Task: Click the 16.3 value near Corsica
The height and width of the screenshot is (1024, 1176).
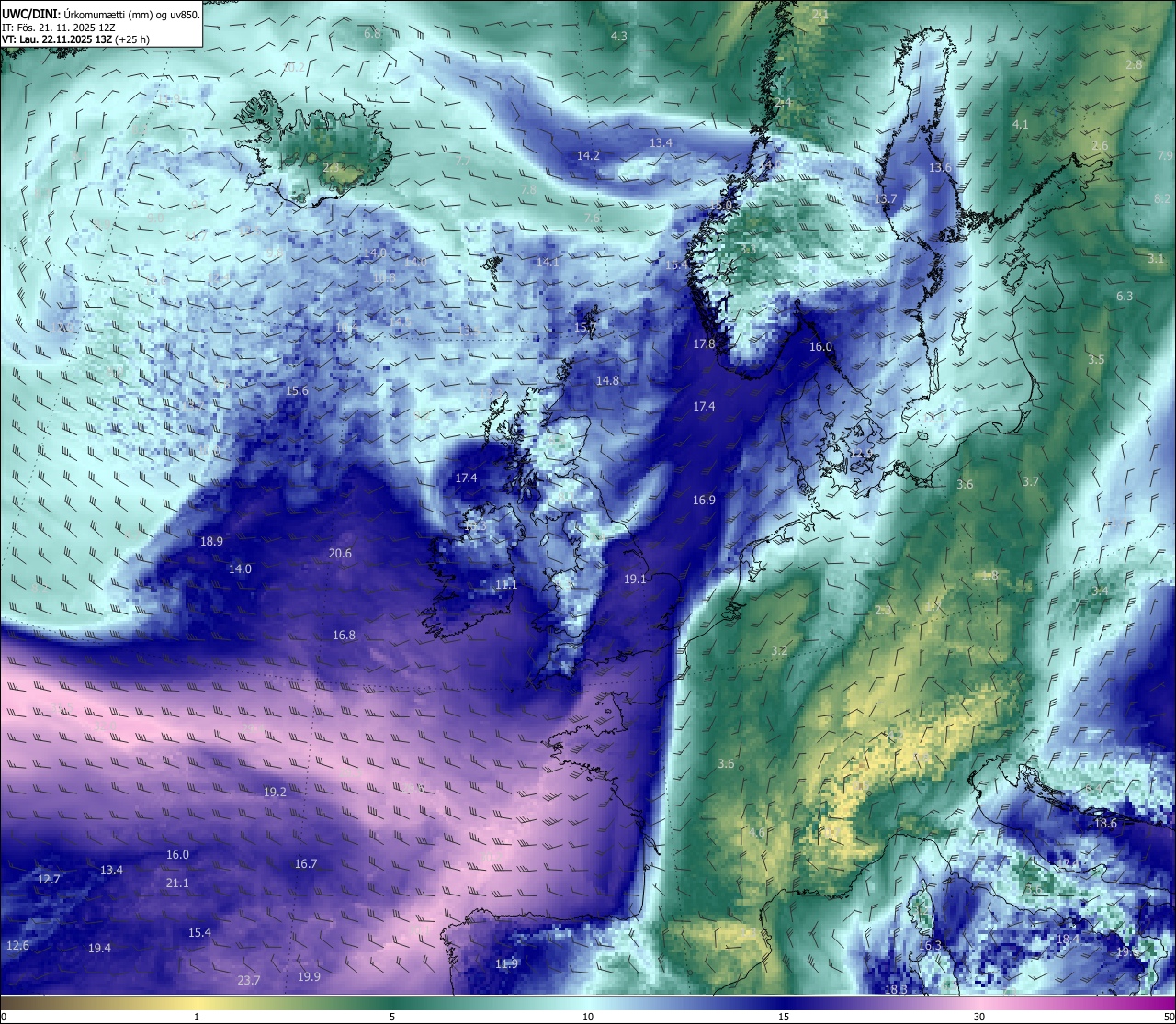Action: (x=930, y=946)
